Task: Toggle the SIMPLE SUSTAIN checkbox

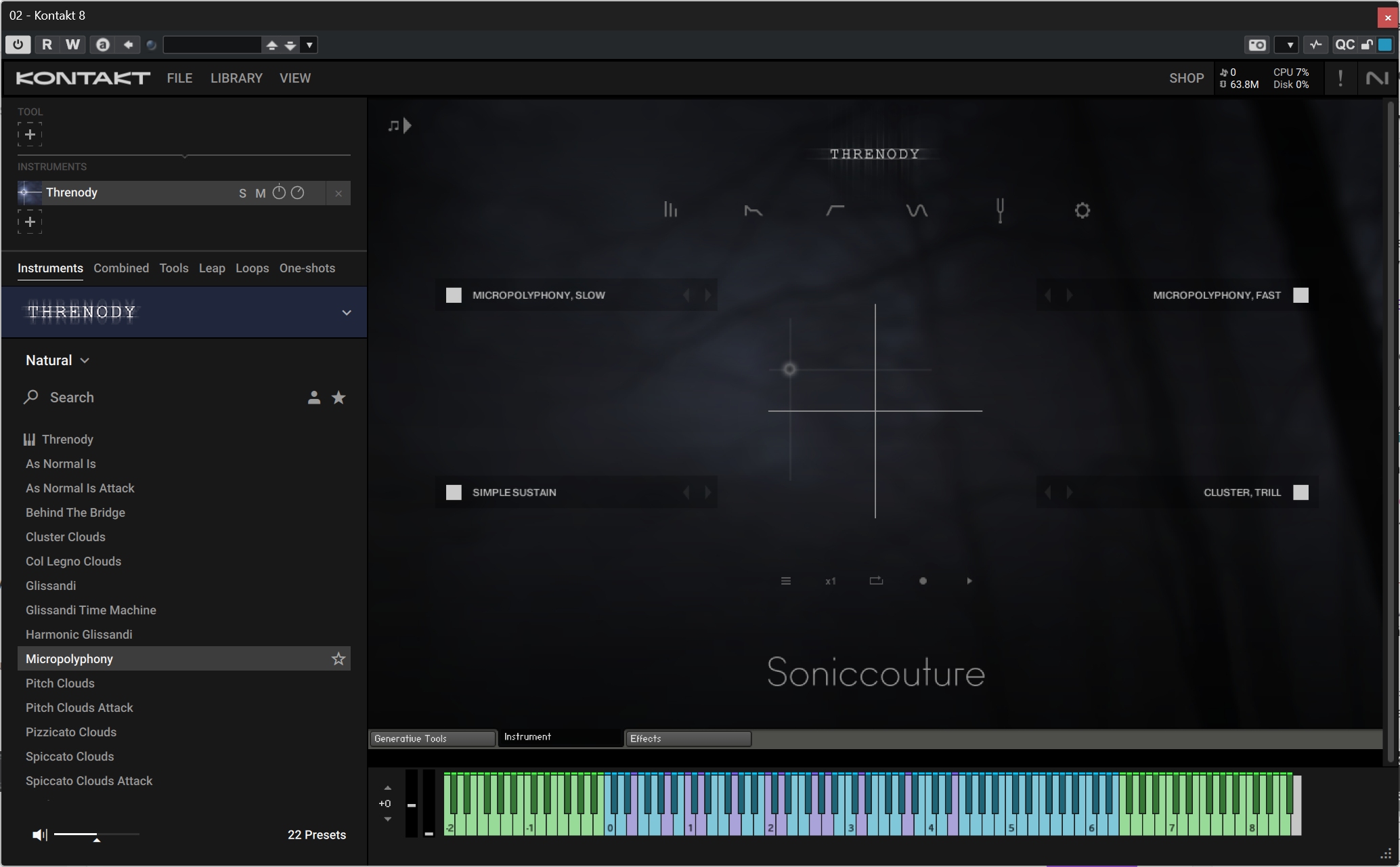Action: [454, 491]
